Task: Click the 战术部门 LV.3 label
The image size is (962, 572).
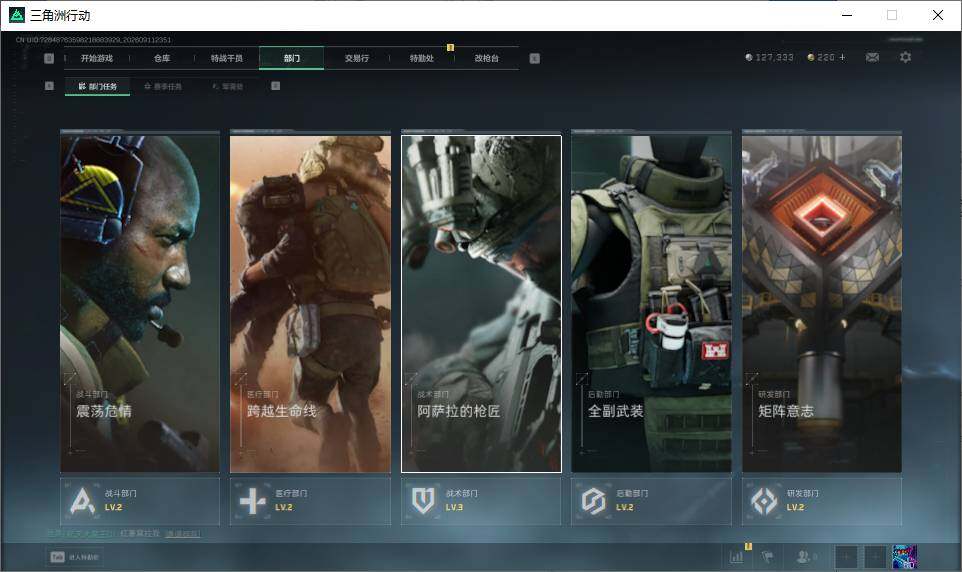Action: (455, 508)
